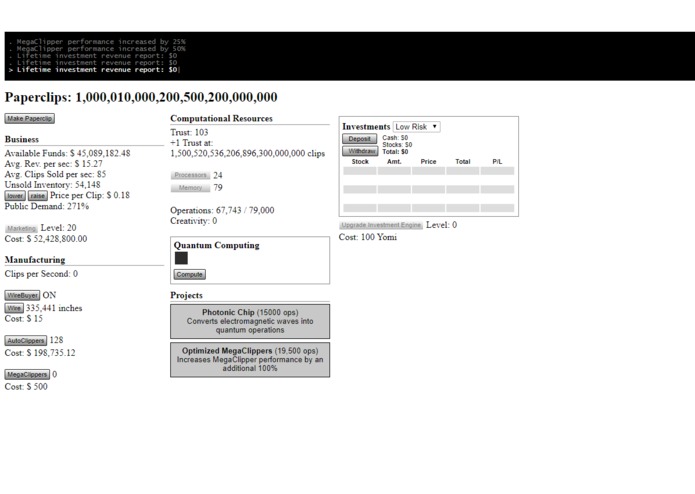Click the Projects heading
Screen dimensions: 695x494
point(186,295)
